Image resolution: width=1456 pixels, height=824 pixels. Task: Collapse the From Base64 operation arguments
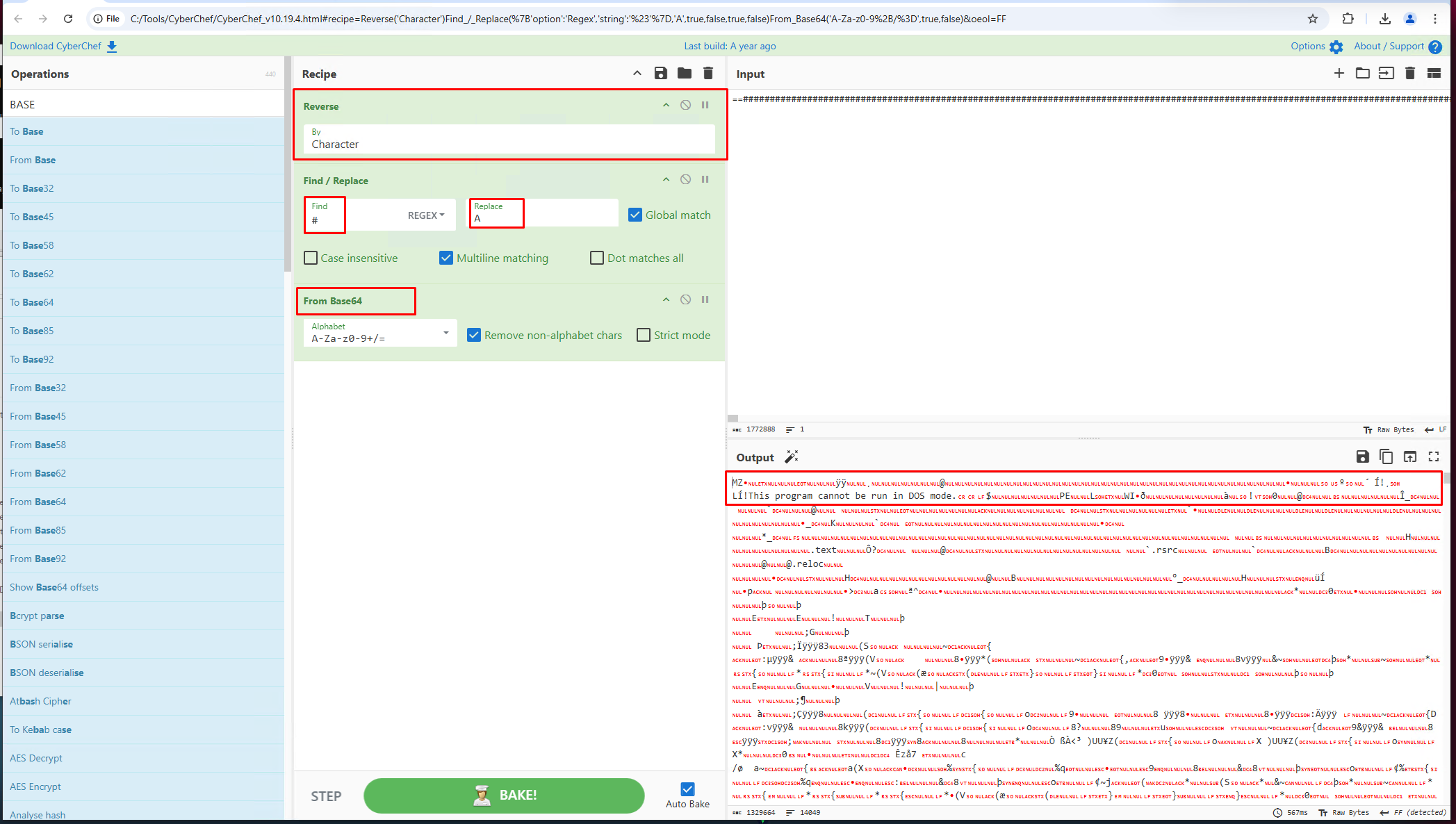point(666,300)
